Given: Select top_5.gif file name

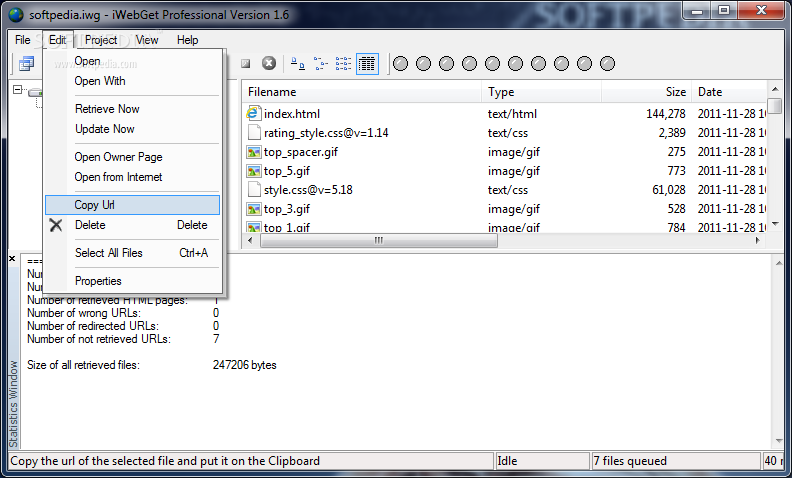Looking at the screenshot, I should [287, 171].
